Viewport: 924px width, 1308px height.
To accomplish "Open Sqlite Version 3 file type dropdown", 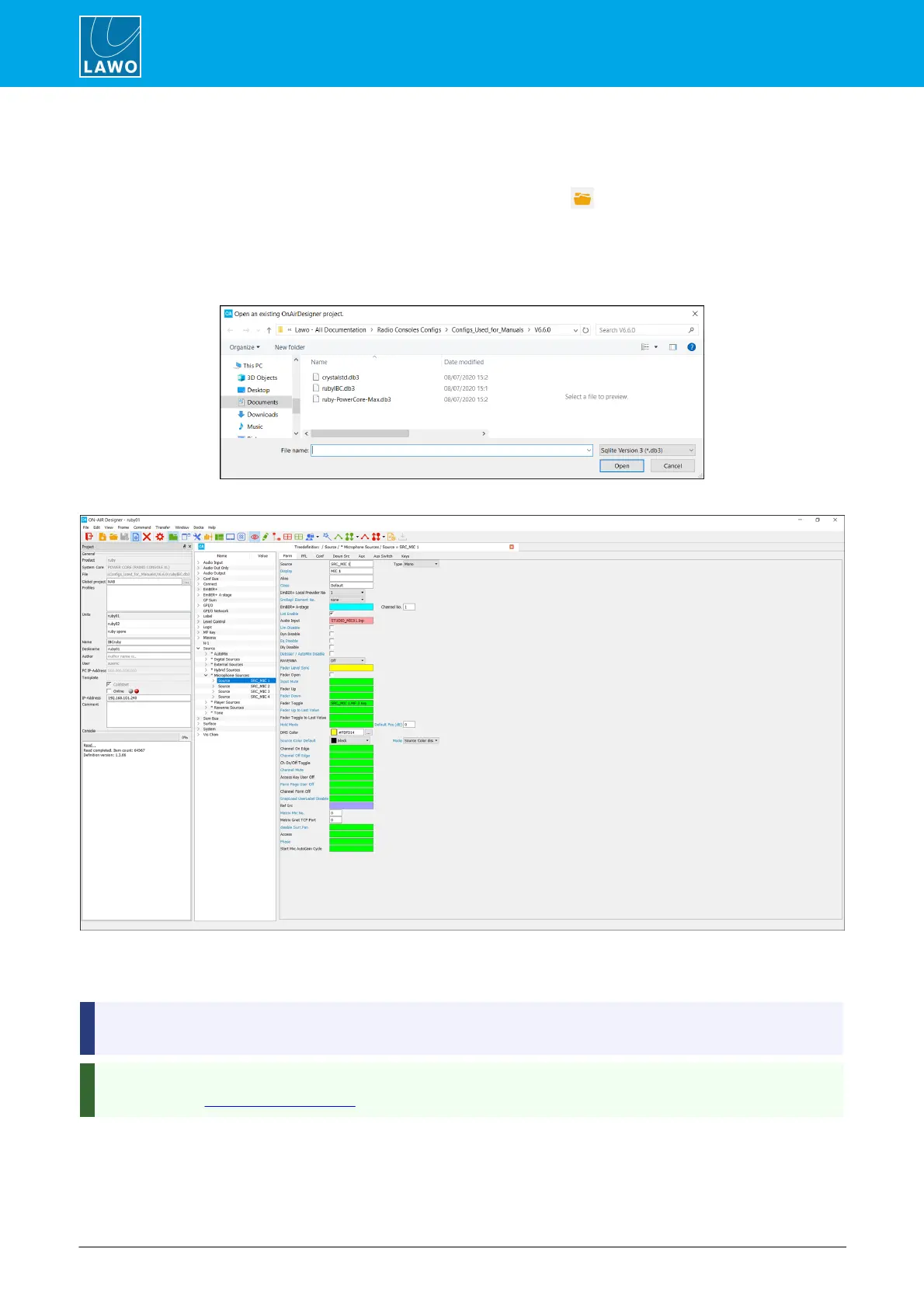I will click(647, 450).
